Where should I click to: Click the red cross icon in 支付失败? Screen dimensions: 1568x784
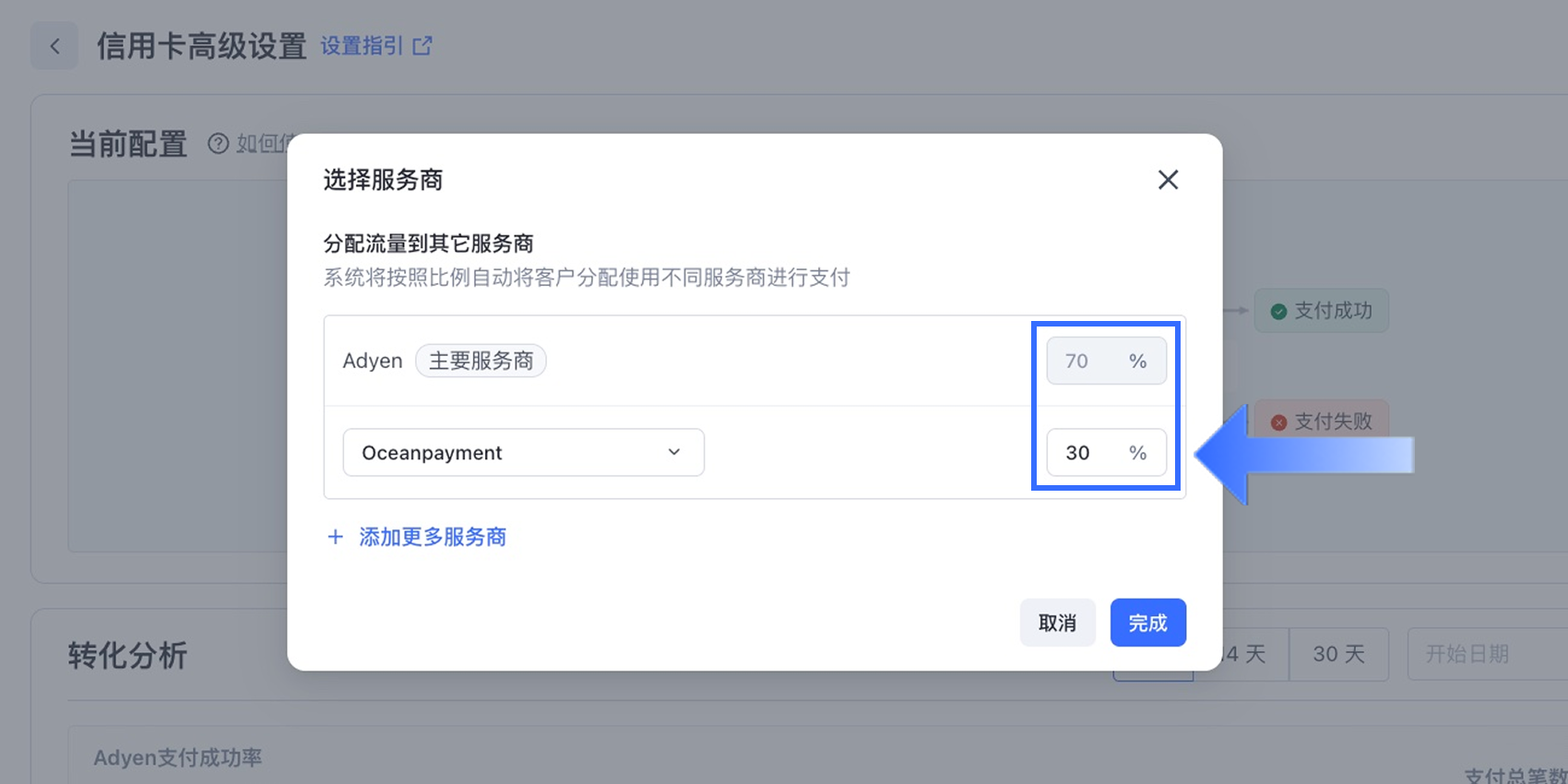tap(1278, 422)
